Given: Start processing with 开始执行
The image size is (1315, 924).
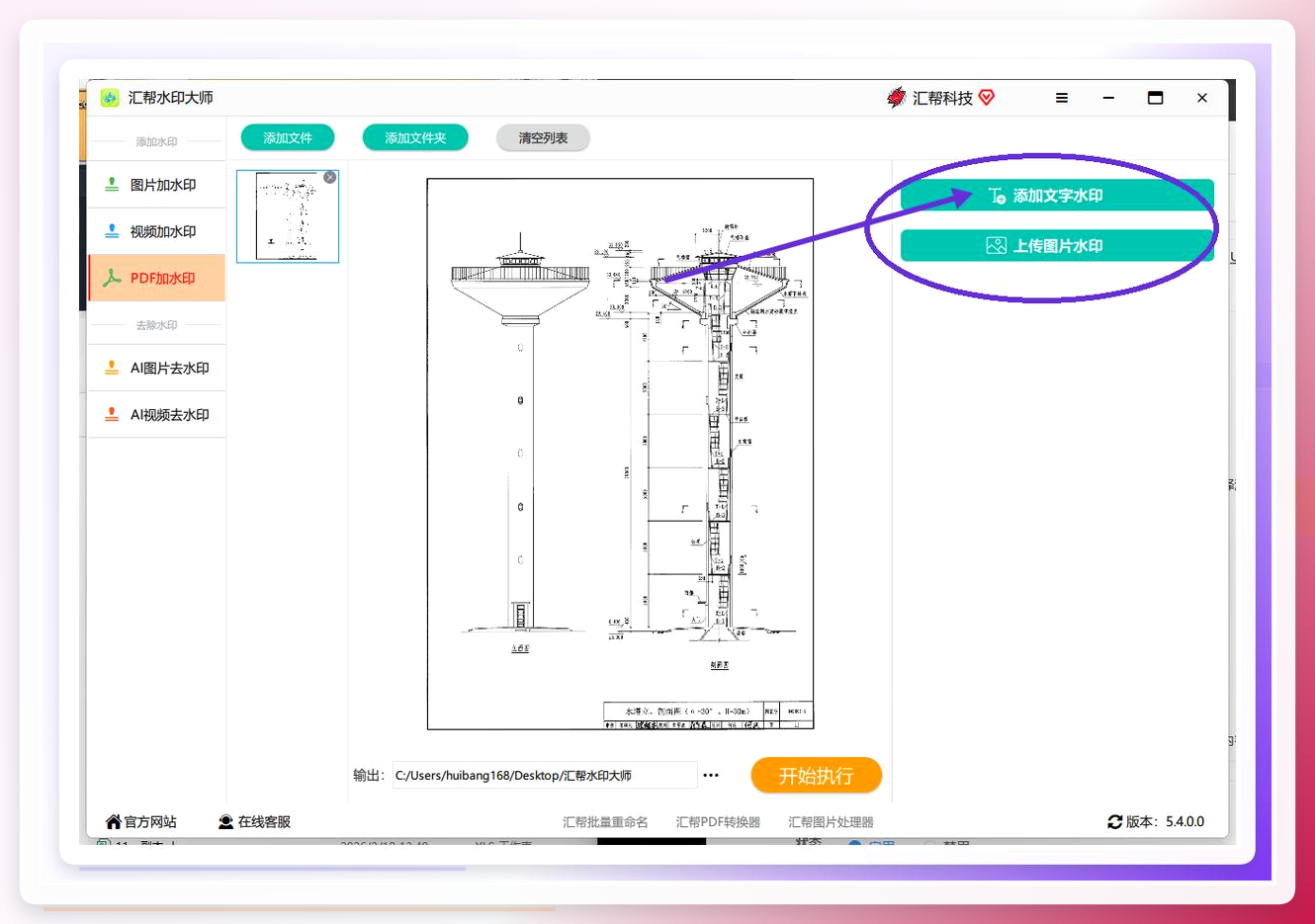Looking at the screenshot, I should click(x=816, y=776).
